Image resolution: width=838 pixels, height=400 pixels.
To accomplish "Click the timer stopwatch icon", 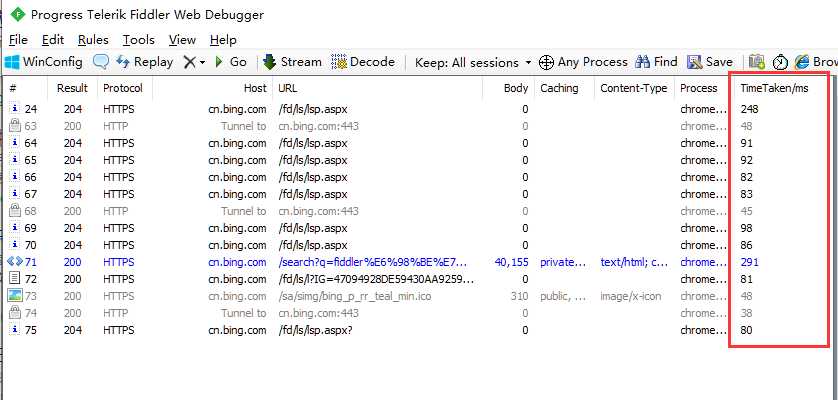I will click(781, 63).
